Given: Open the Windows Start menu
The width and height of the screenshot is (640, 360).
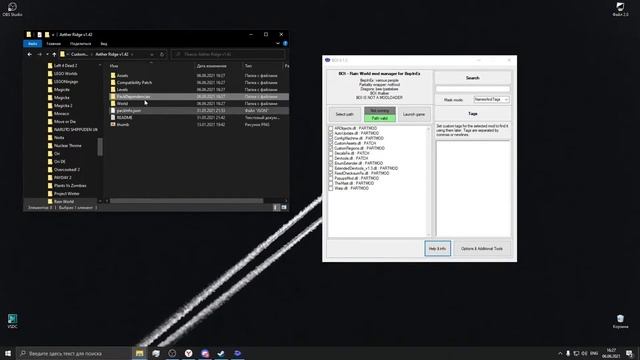Looking at the screenshot, I should point(8,353).
